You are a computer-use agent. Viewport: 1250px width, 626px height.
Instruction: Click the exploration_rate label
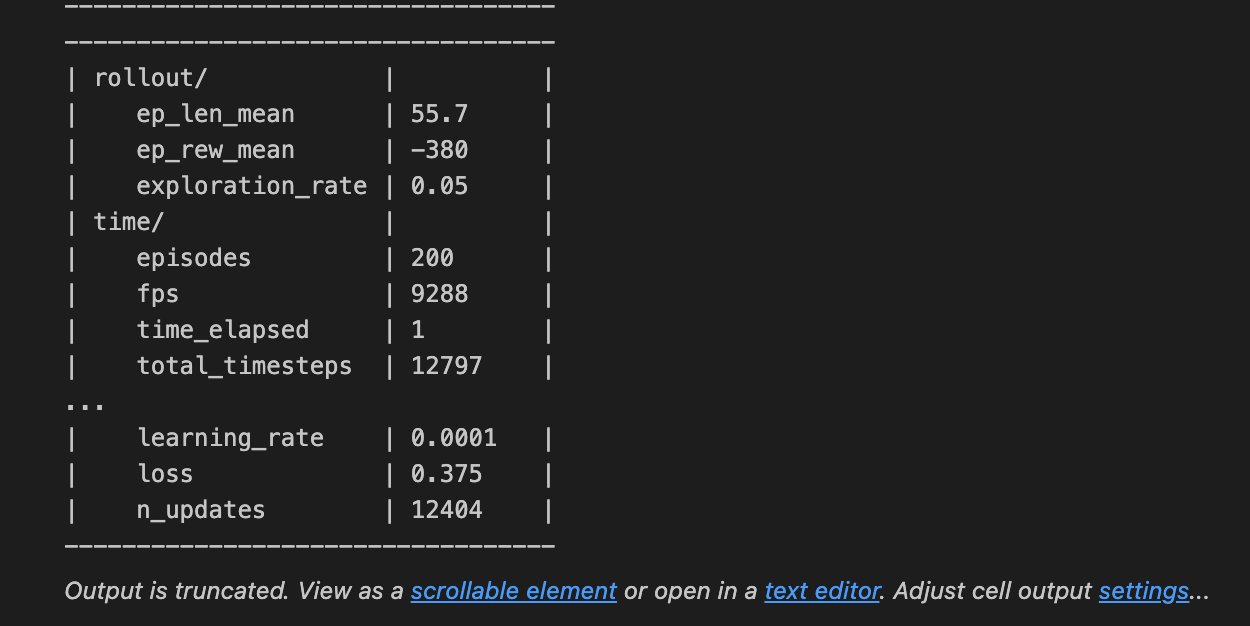pyautogui.click(x=252, y=186)
